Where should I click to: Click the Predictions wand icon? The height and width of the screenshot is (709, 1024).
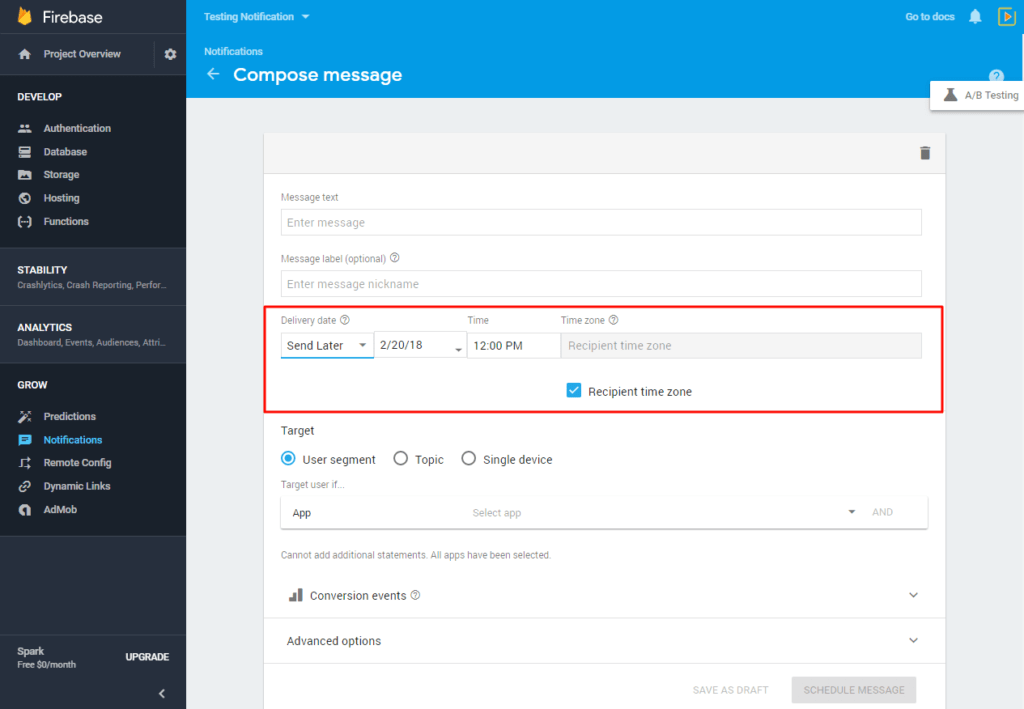click(x=25, y=417)
